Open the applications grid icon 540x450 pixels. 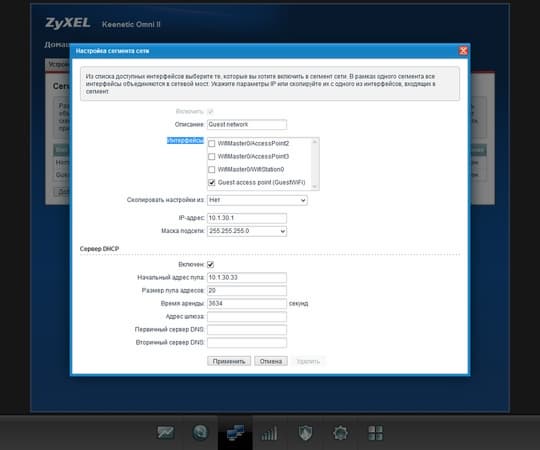pos(375,433)
